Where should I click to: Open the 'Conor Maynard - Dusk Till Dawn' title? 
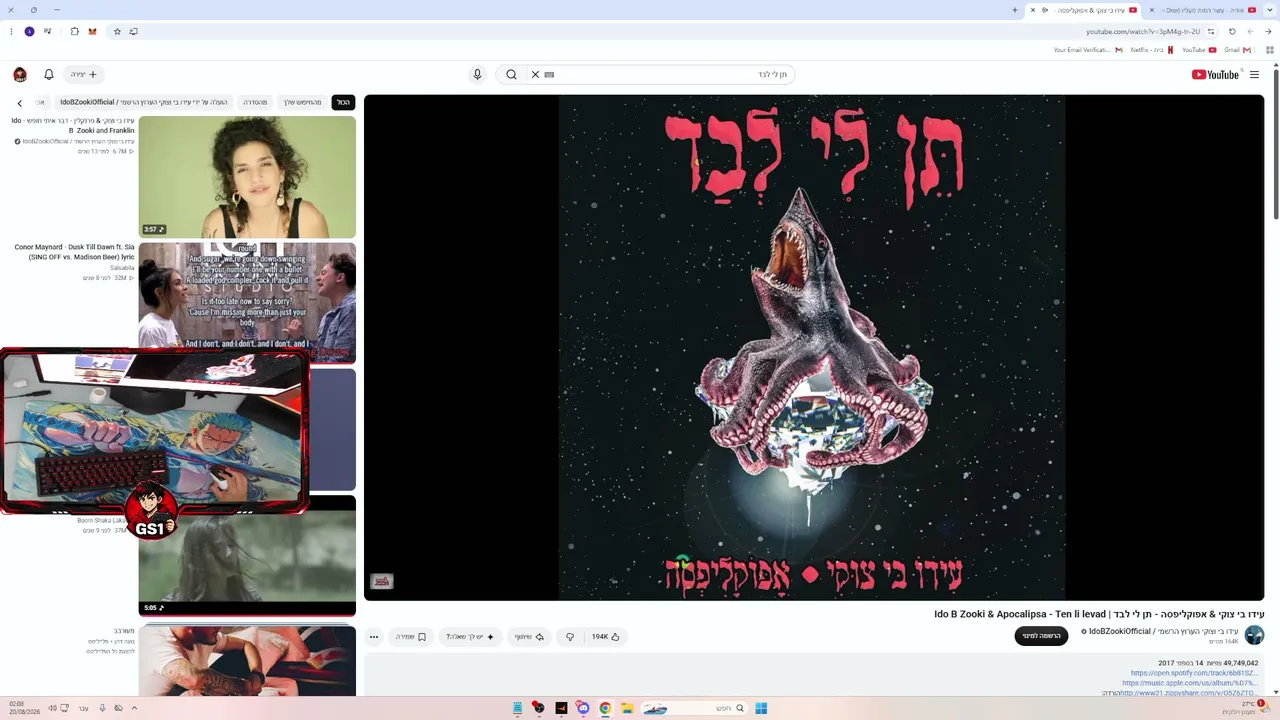pos(74,251)
